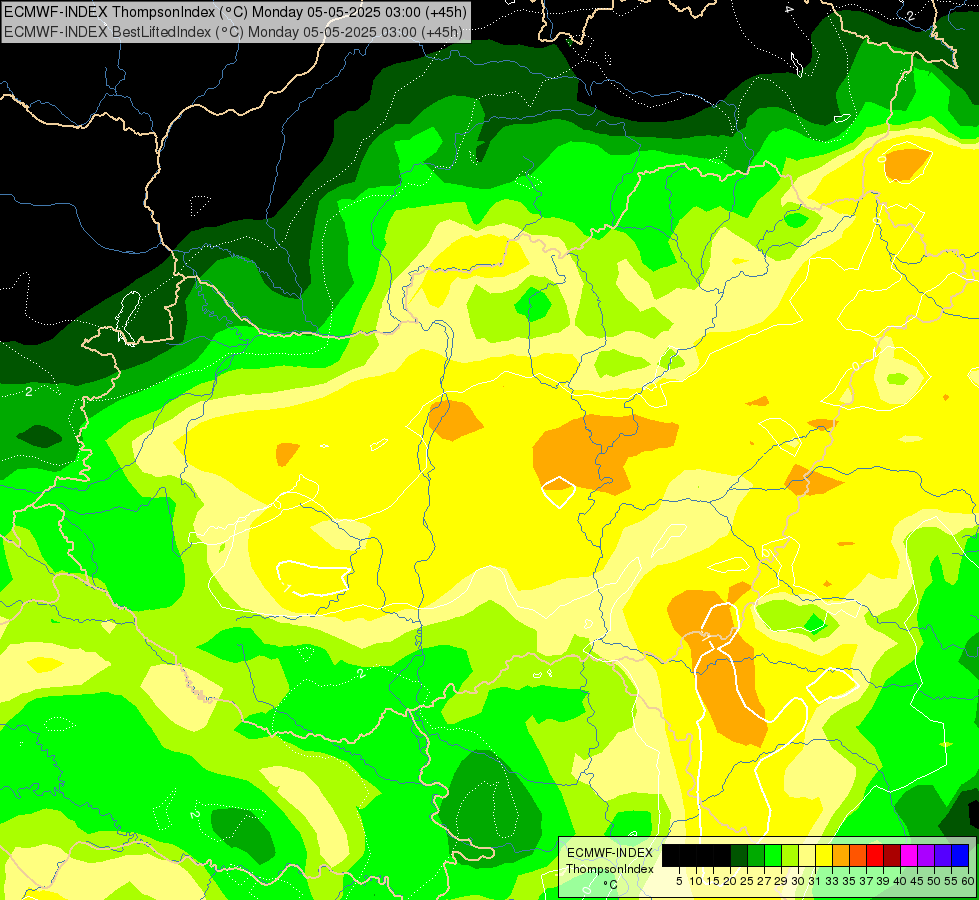
Task: Click the dark green 20–25 legend swatch
Action: click(x=739, y=855)
